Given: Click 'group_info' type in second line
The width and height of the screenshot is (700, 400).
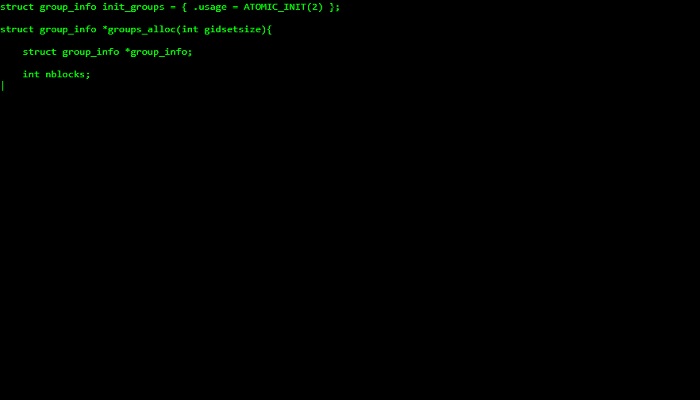Looking at the screenshot, I should tap(68, 30).
